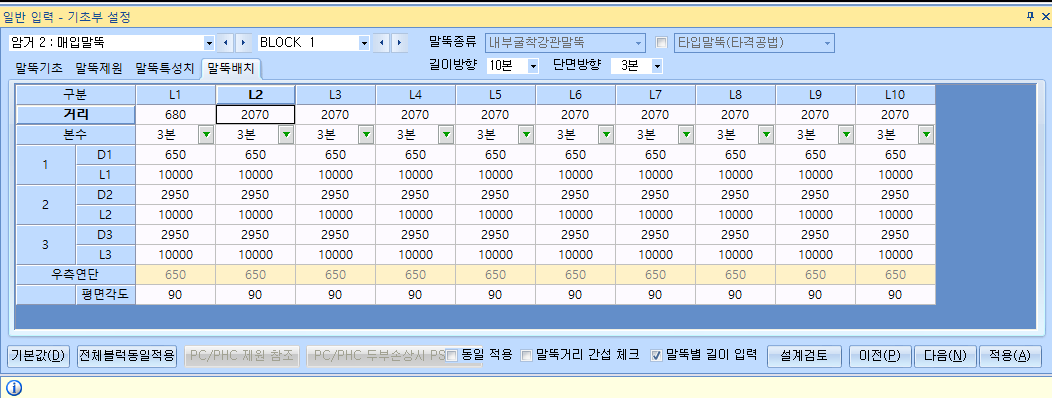Open the 본수 dropdown in column L8
The width and height of the screenshot is (1052, 398).
(x=766, y=135)
